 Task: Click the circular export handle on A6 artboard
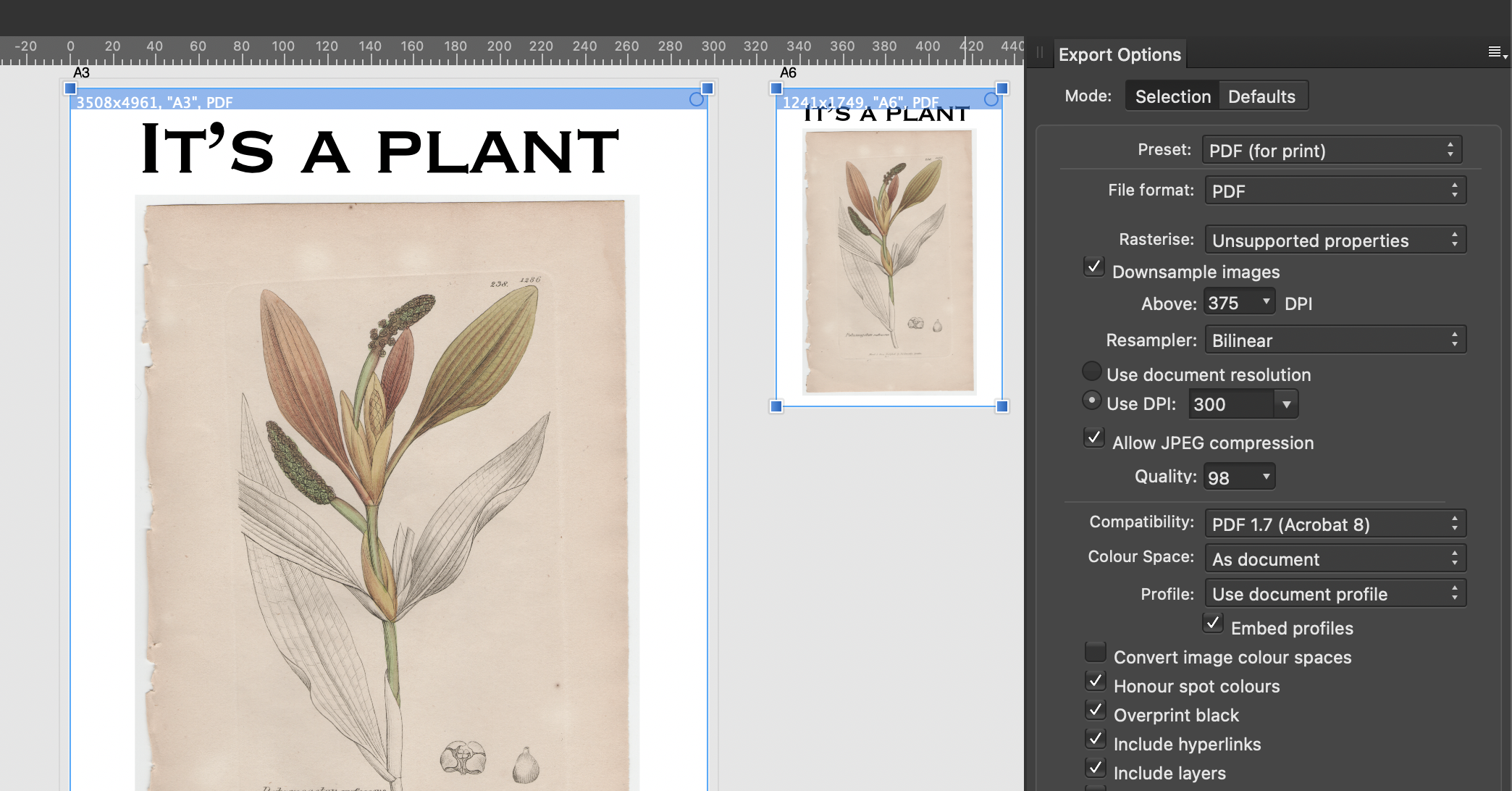pos(991,99)
